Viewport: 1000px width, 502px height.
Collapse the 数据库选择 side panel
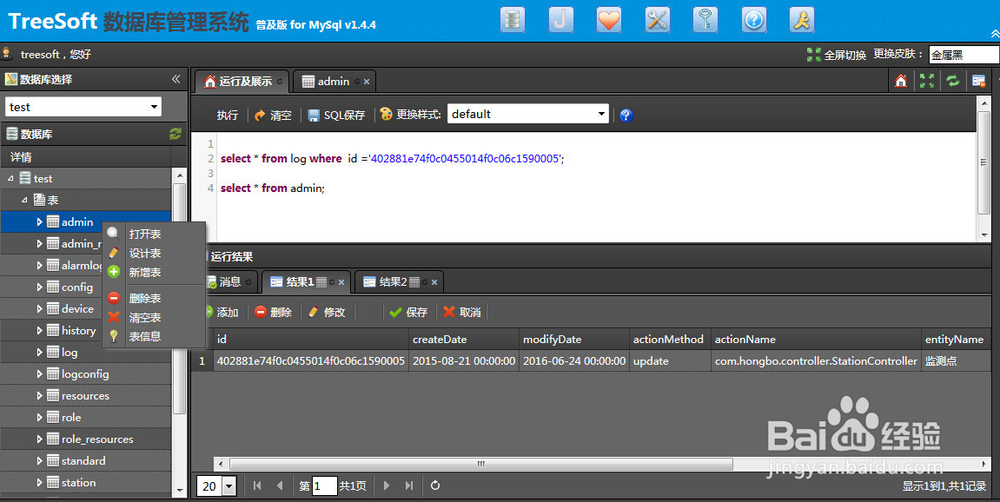[x=176, y=79]
